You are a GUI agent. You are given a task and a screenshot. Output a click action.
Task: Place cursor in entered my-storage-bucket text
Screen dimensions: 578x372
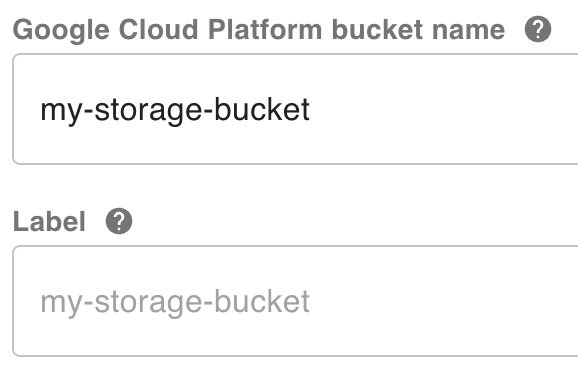coord(175,110)
